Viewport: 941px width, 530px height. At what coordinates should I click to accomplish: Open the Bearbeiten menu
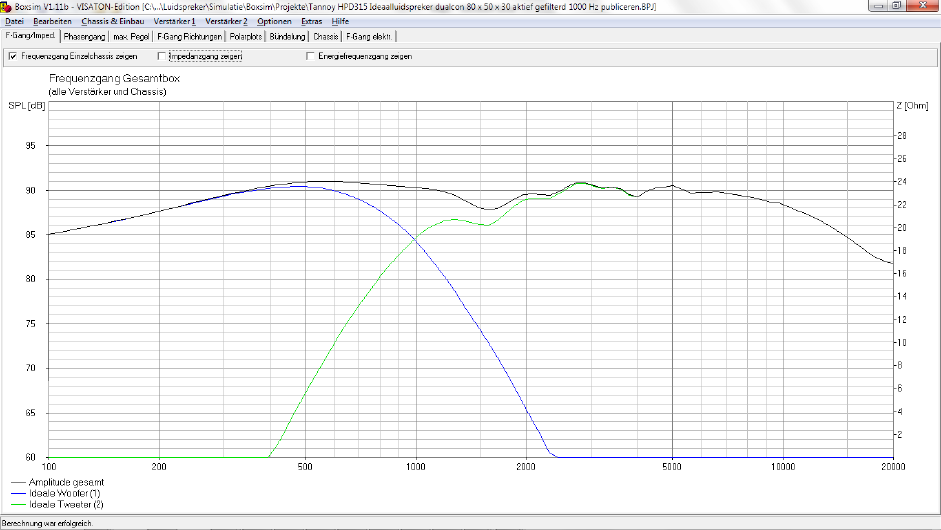[52, 21]
